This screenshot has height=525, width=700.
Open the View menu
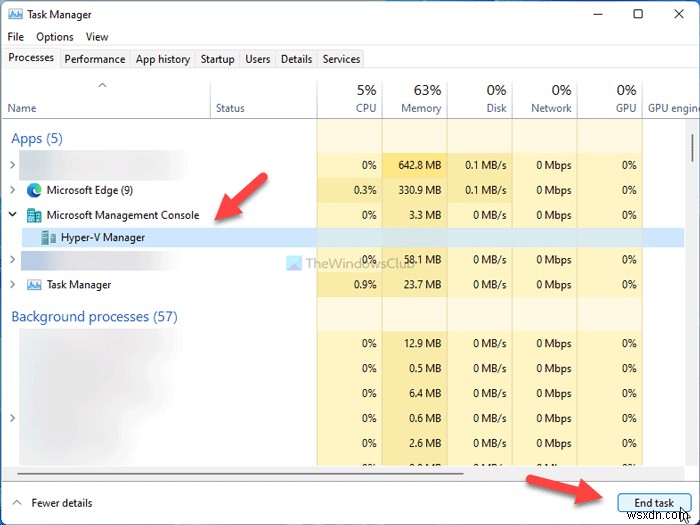click(x=97, y=37)
